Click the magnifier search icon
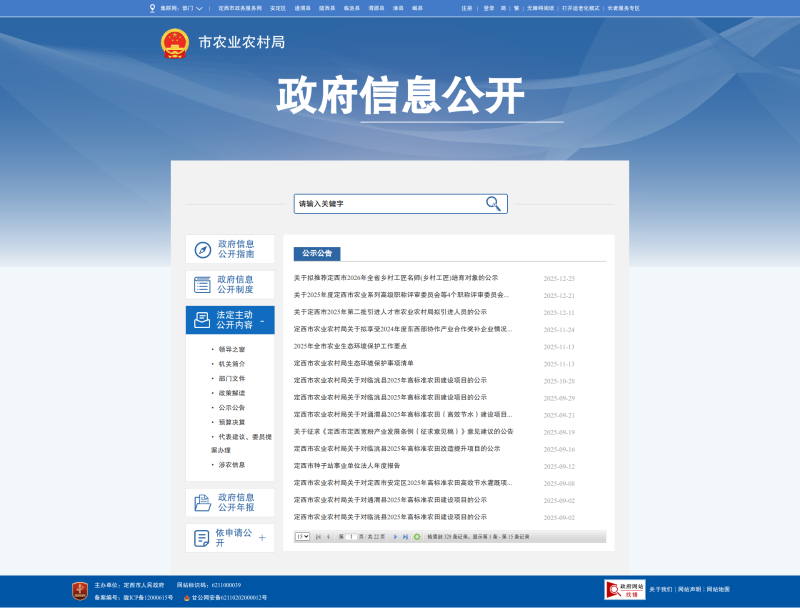The image size is (800, 608). [x=493, y=204]
